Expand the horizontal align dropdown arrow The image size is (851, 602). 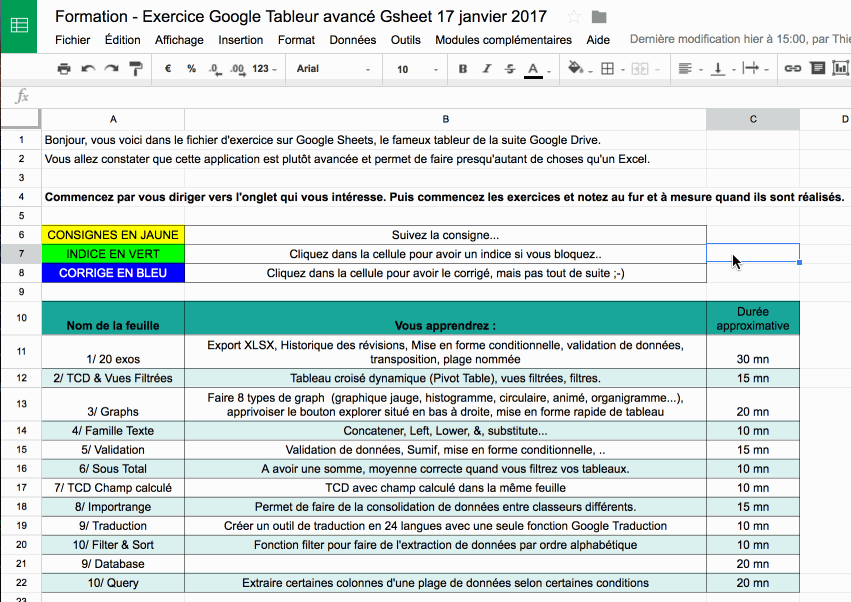(701, 70)
